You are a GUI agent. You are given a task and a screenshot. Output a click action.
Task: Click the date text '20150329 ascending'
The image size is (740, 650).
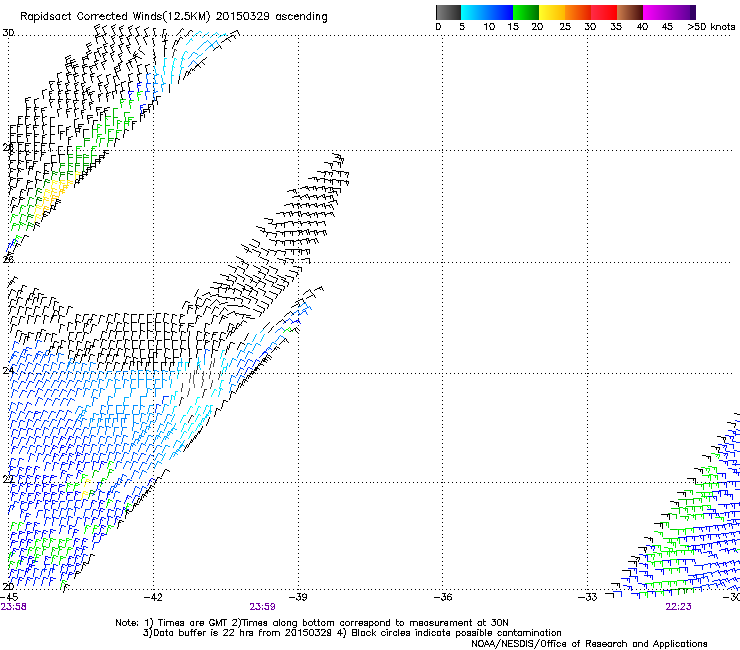[271, 17]
